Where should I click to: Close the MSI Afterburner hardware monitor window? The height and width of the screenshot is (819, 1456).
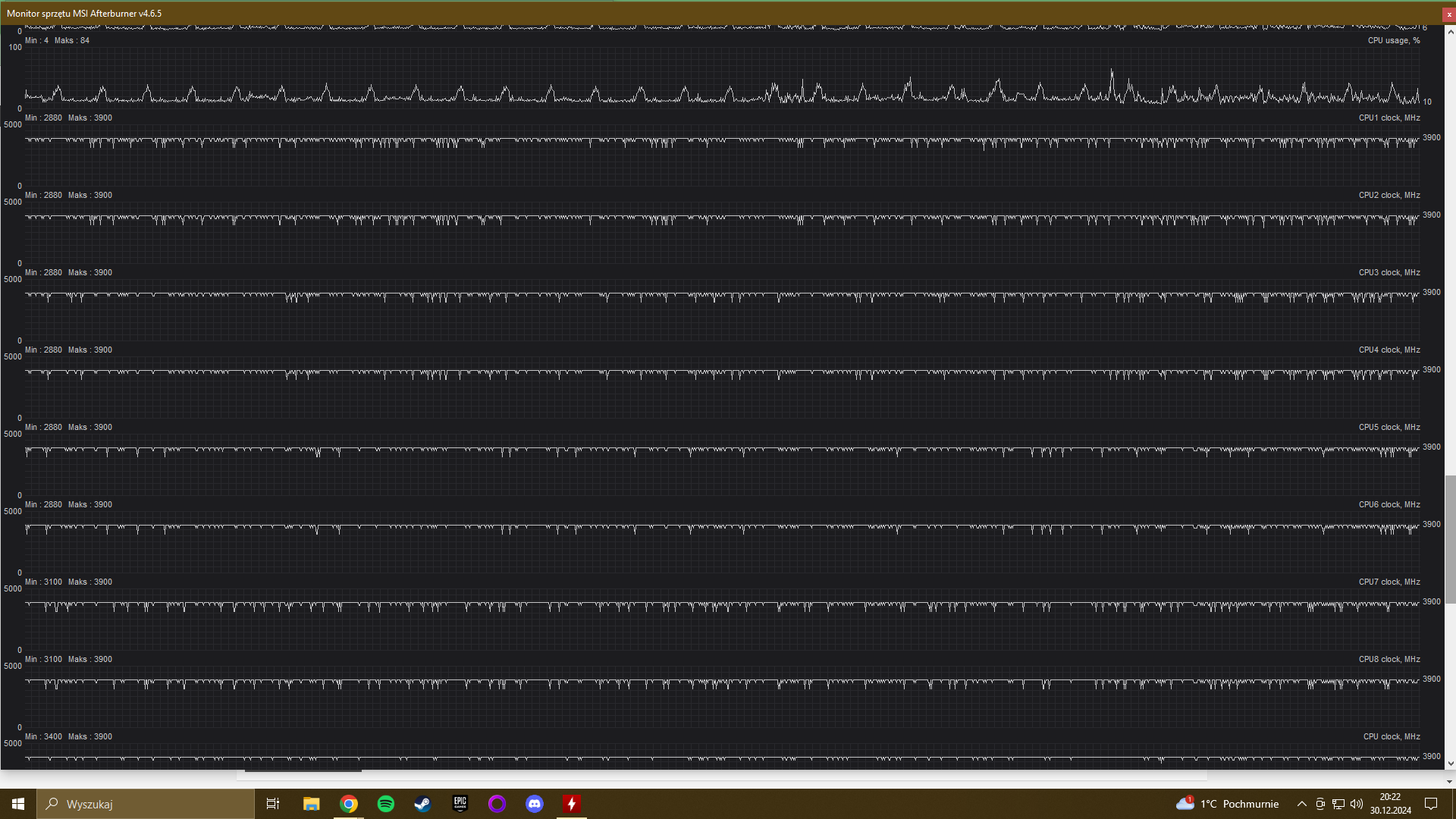point(1449,14)
